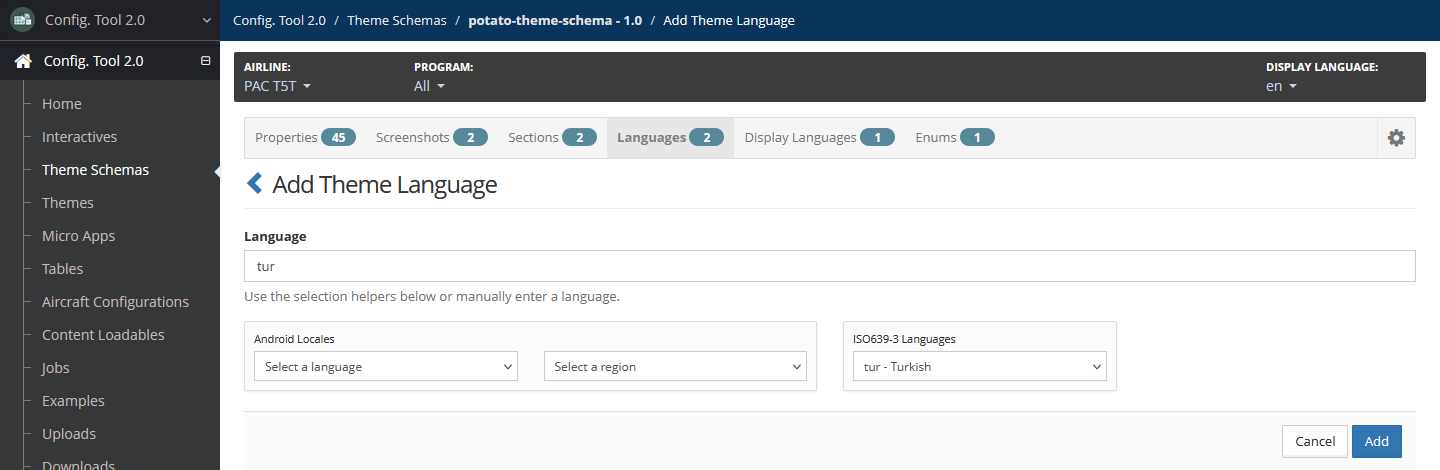This screenshot has height=470, width=1440.
Task: Switch to the Properties tab
Action: coord(305,138)
